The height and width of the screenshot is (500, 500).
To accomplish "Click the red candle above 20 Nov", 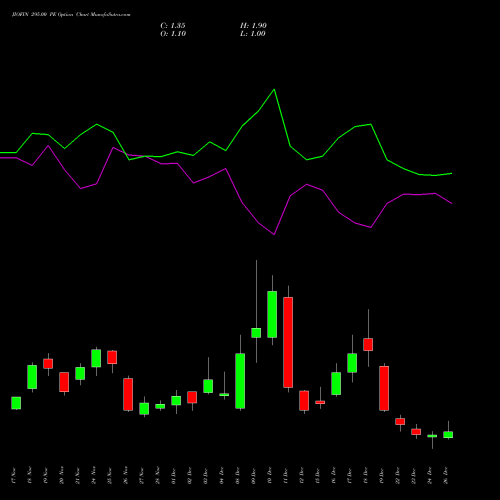I will [64, 382].
